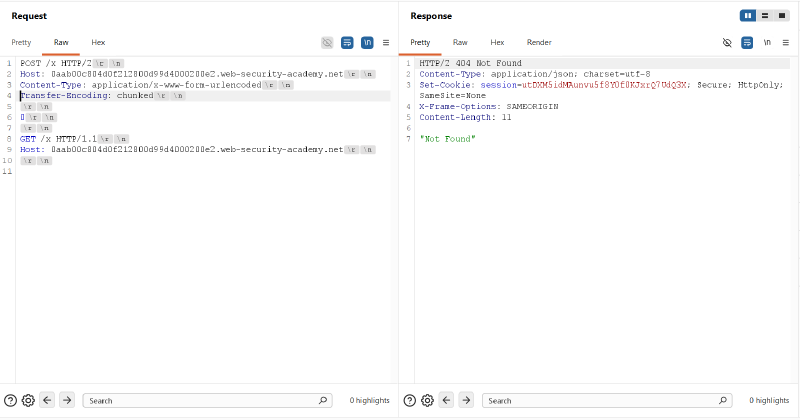Click the Request panel Search field

[x=208, y=401]
